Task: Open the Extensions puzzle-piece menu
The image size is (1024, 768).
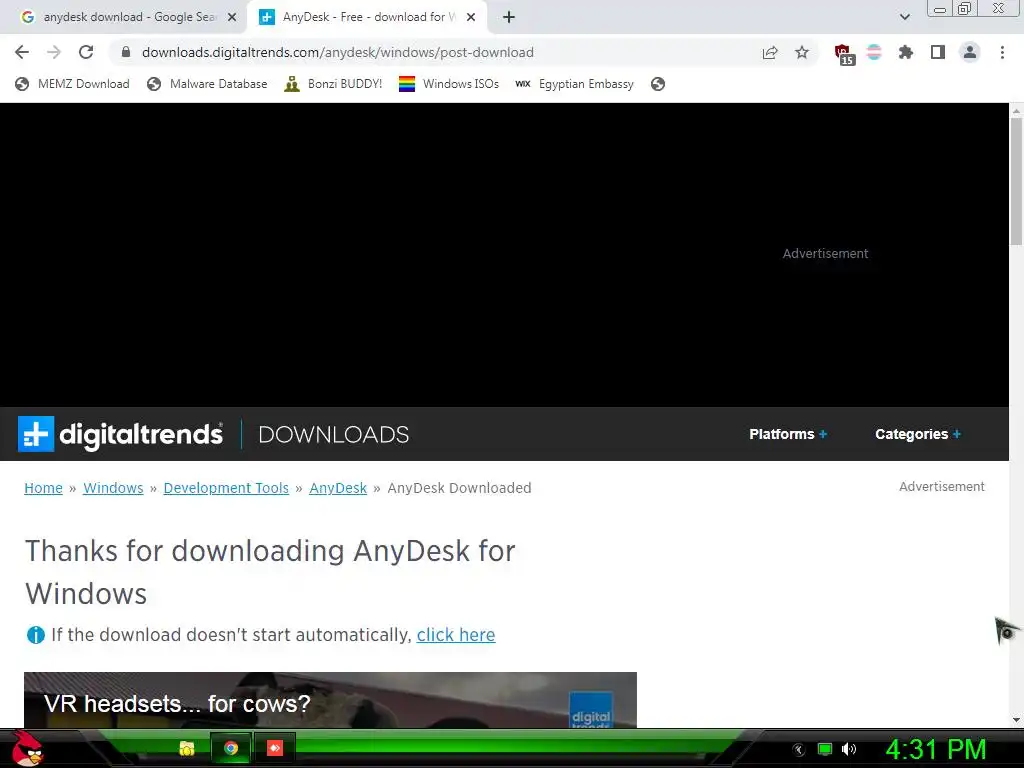Action: pos(906,52)
